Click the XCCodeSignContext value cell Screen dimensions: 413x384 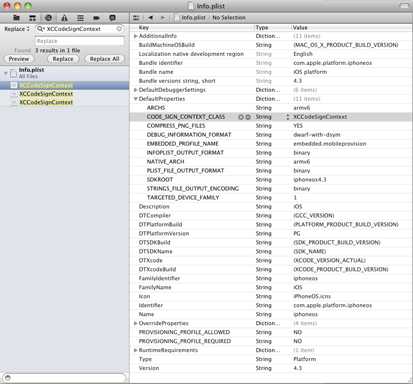pyautogui.click(x=320, y=117)
